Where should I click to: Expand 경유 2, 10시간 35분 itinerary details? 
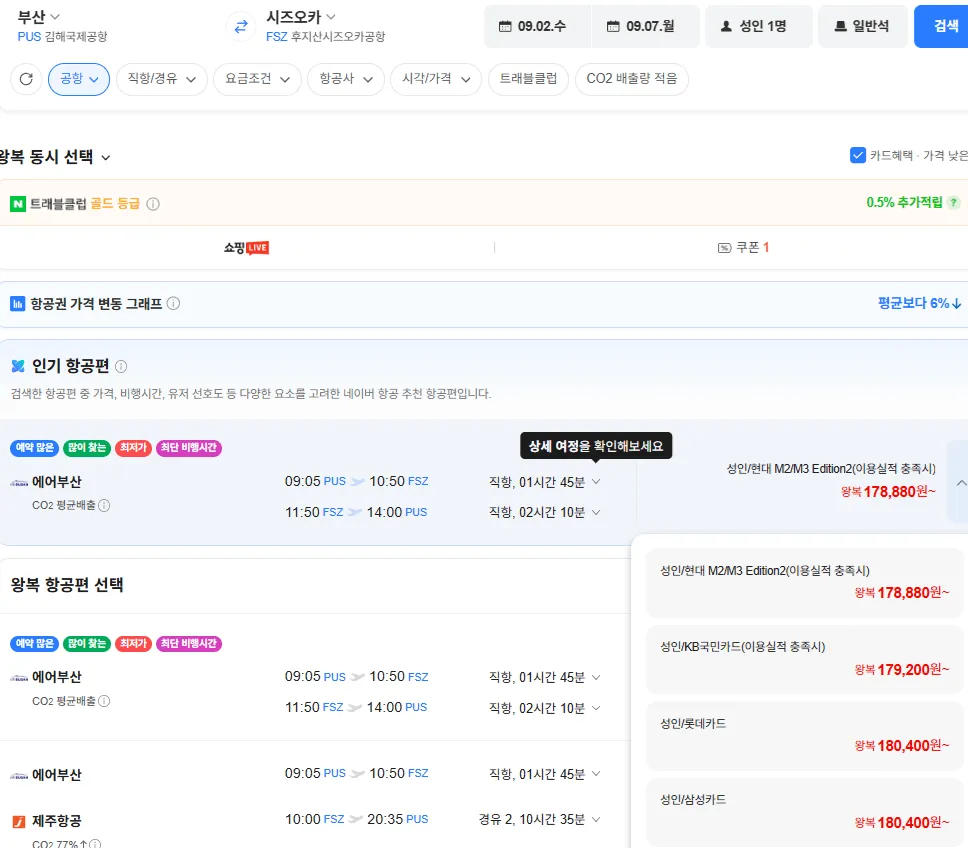[x=540, y=820]
